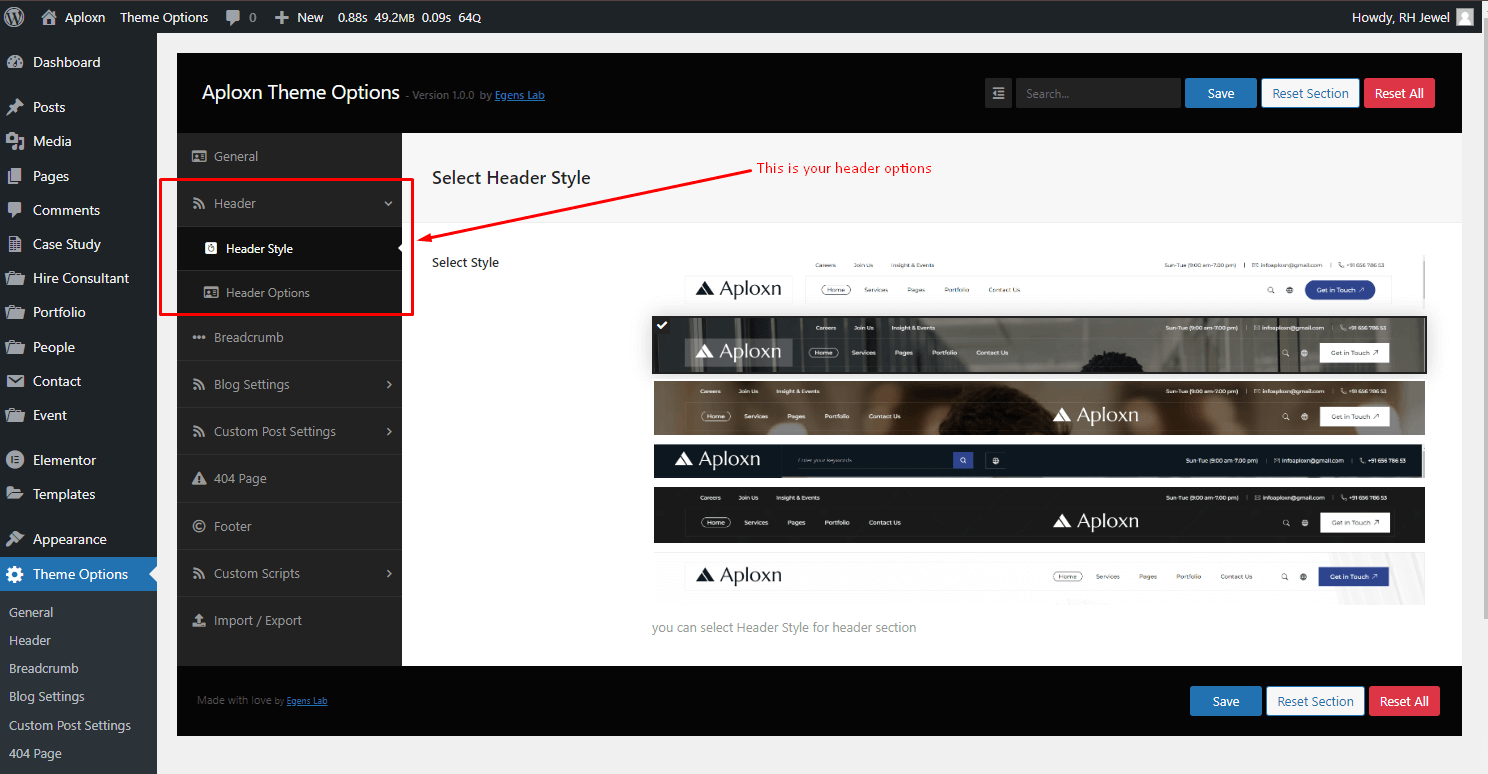The image size is (1488, 774).
Task: Select the navy header style with search bar
Action: tap(1039, 461)
